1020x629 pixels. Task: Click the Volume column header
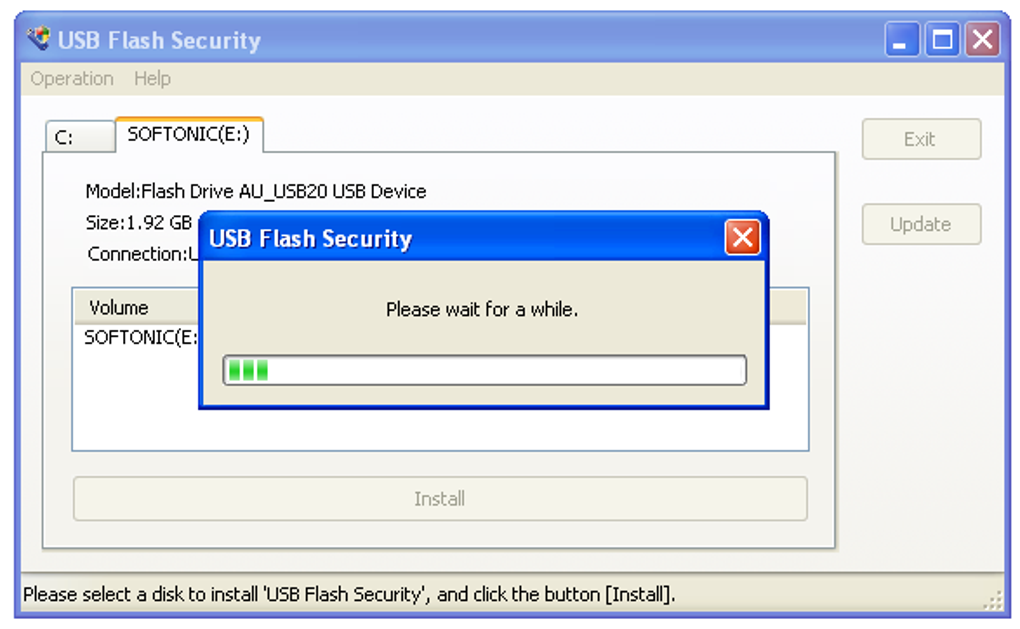coord(119,307)
